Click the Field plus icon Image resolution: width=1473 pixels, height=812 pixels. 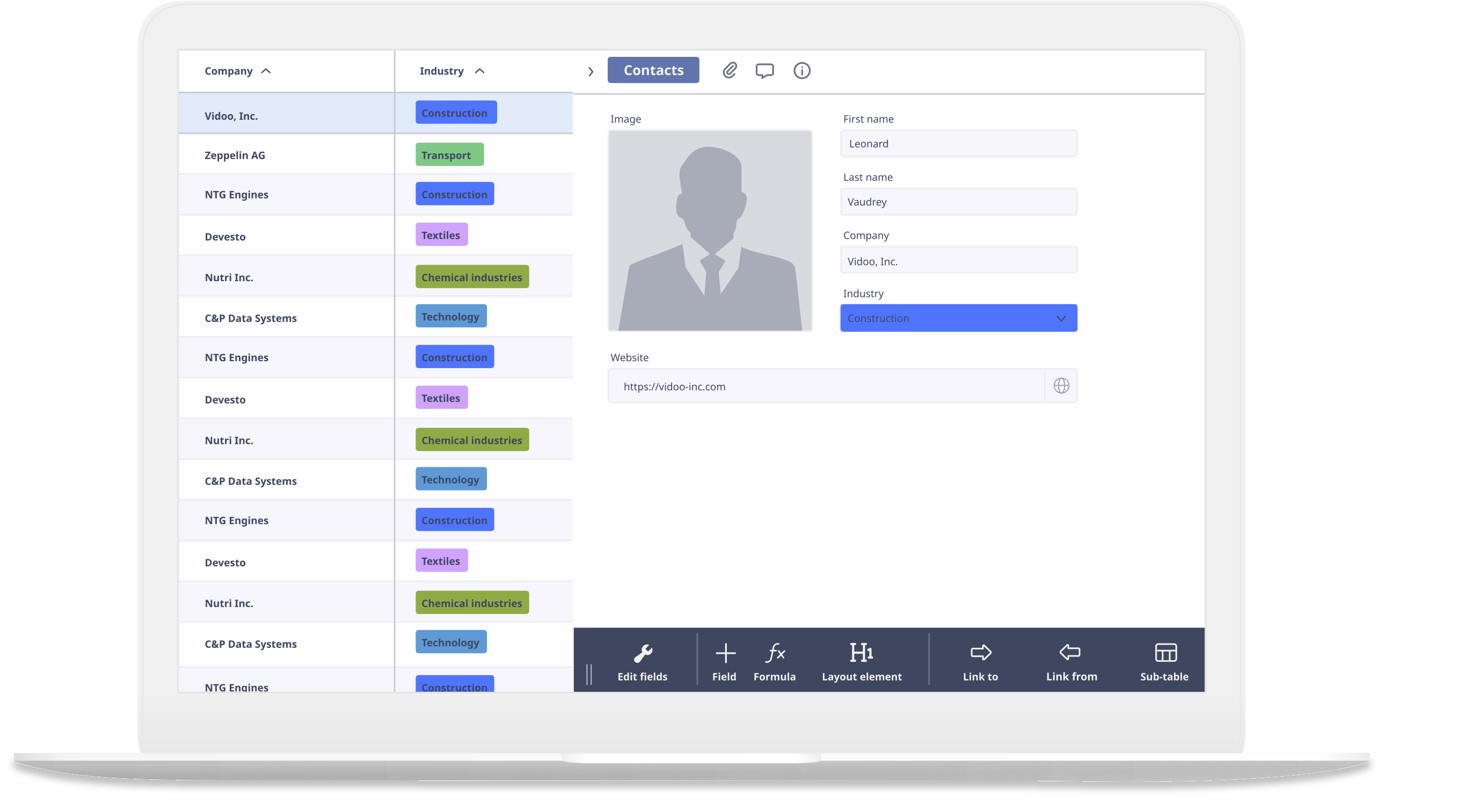tap(725, 653)
